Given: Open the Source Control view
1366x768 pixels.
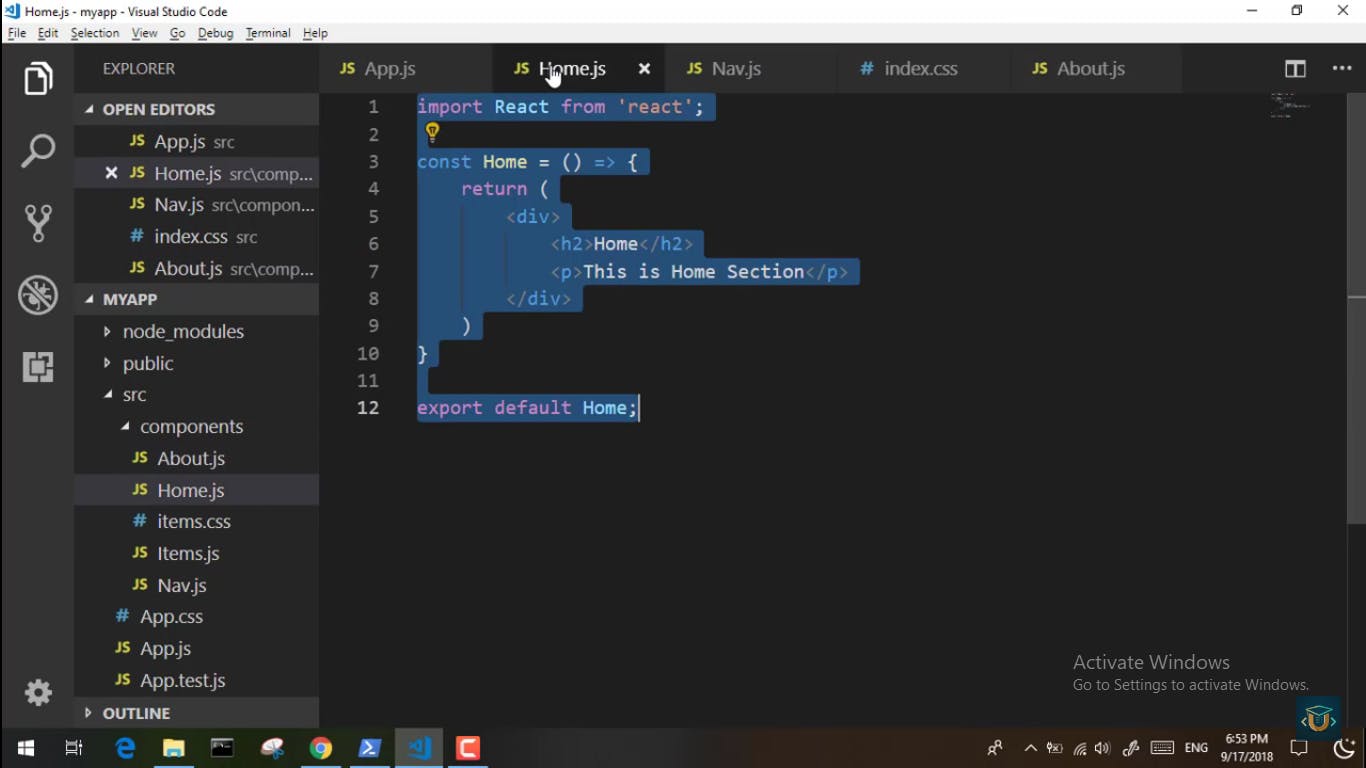Looking at the screenshot, I should tap(38, 223).
